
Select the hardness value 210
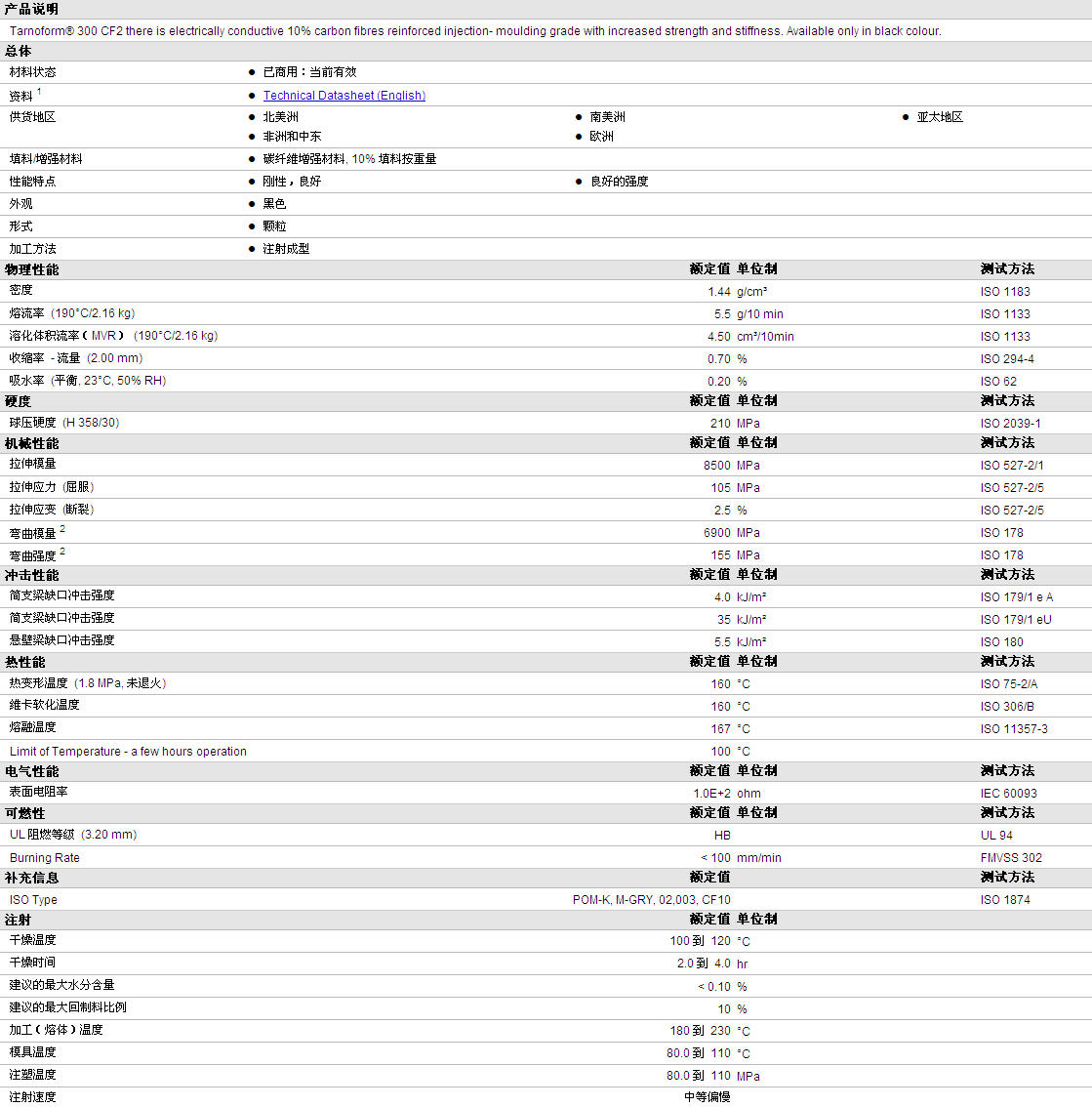pyautogui.click(x=721, y=424)
